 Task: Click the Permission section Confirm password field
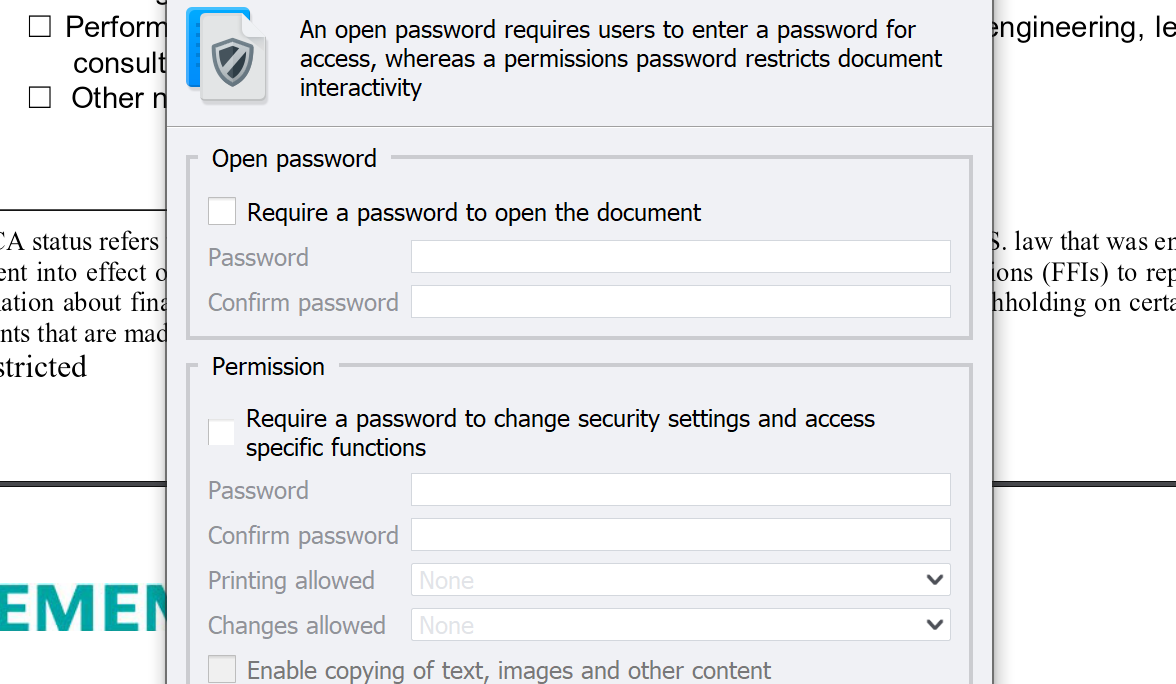[x=680, y=535]
